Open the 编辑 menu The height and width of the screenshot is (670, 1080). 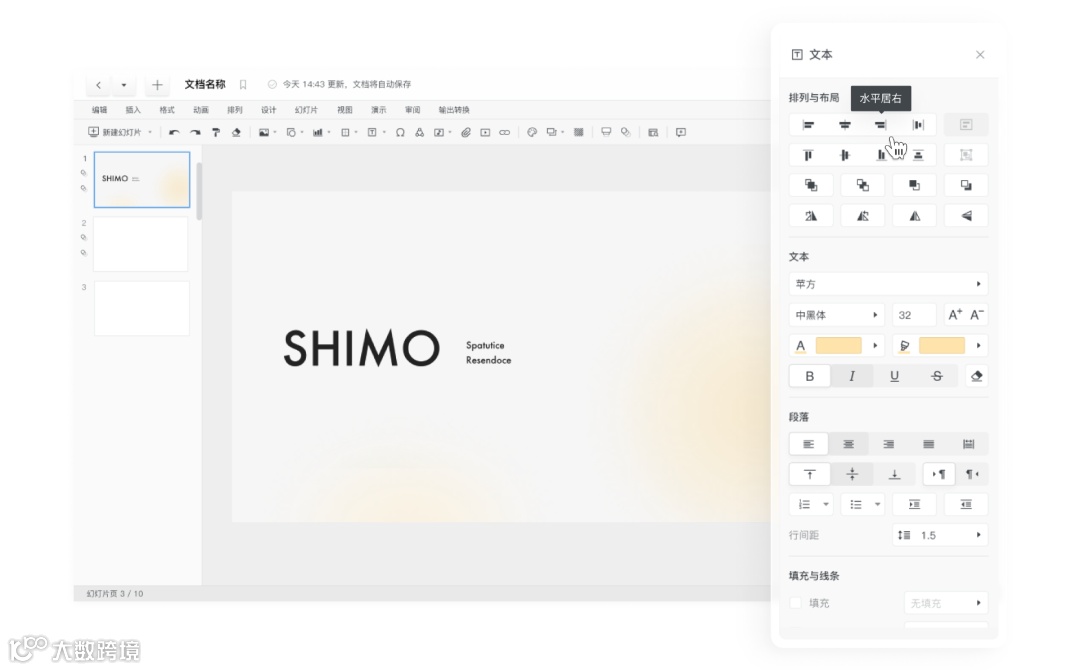99,110
